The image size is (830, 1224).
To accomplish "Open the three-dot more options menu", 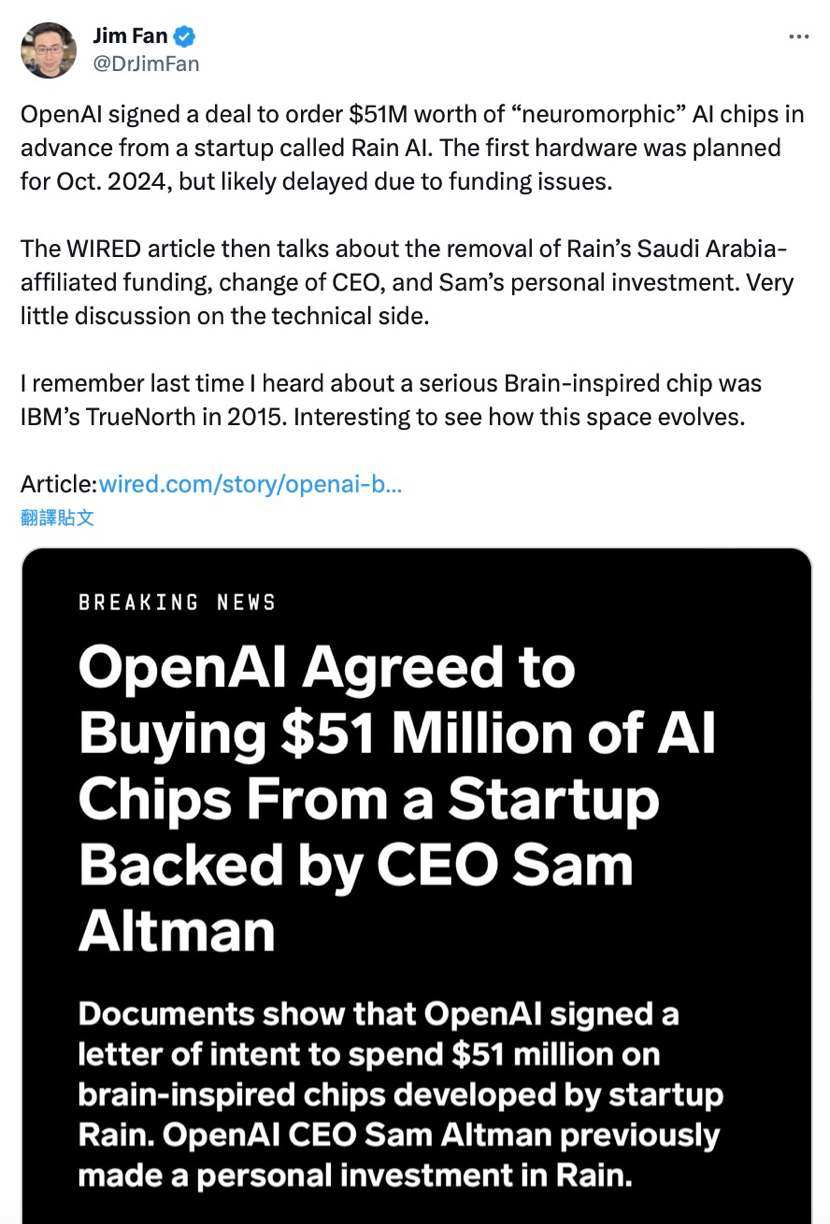I will [x=798, y=36].
